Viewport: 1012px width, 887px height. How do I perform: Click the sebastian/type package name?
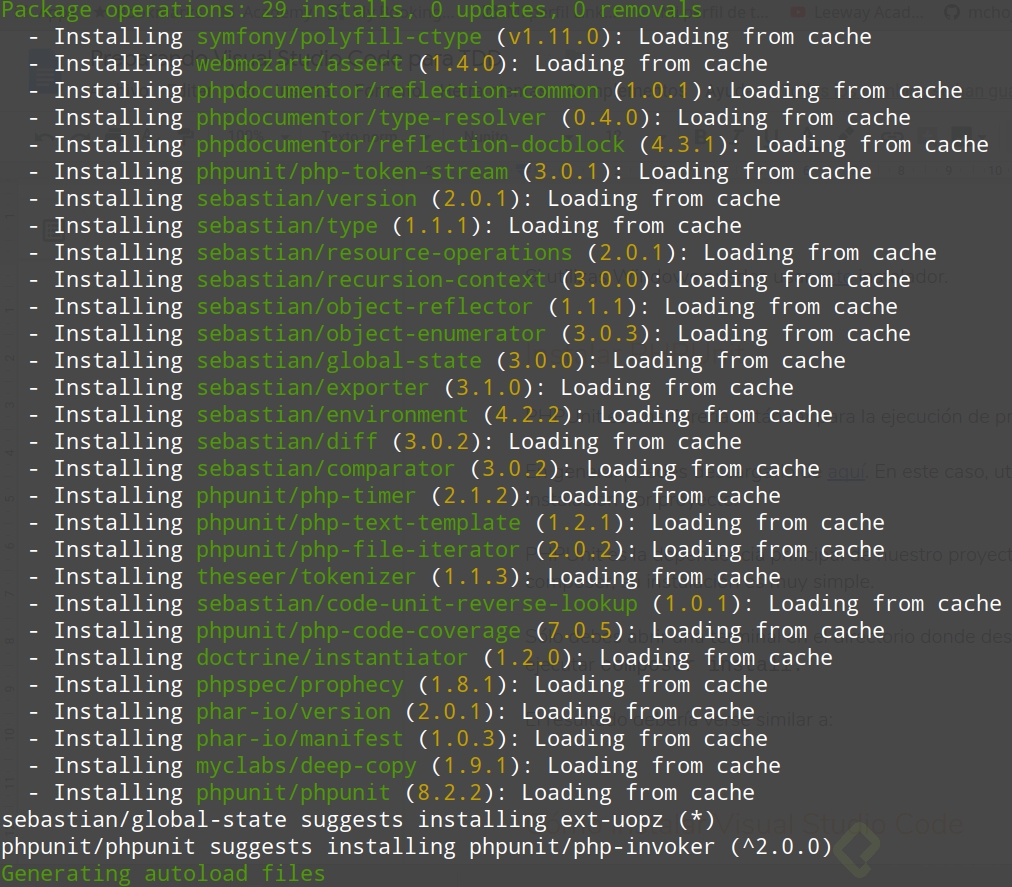pos(287,226)
